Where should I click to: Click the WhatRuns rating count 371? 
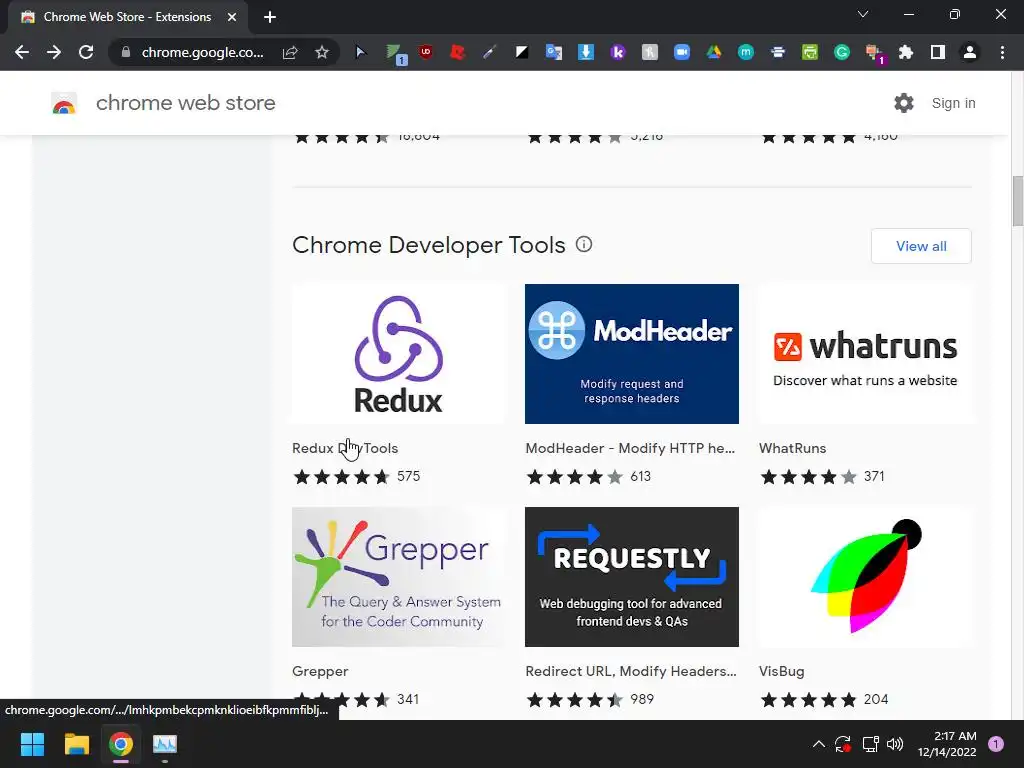tap(874, 476)
